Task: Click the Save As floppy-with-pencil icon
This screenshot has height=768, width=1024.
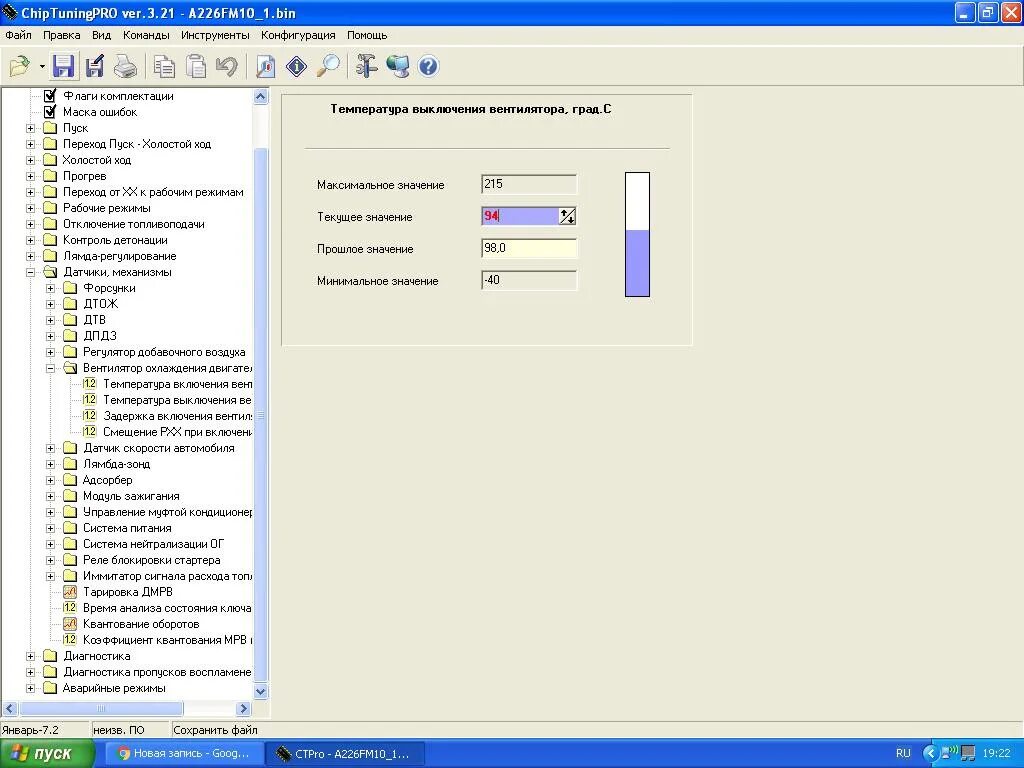Action: coord(95,66)
